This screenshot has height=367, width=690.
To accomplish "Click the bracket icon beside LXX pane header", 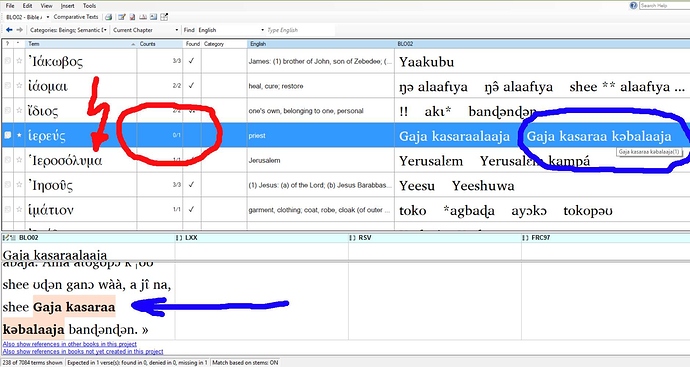I will point(179,238).
